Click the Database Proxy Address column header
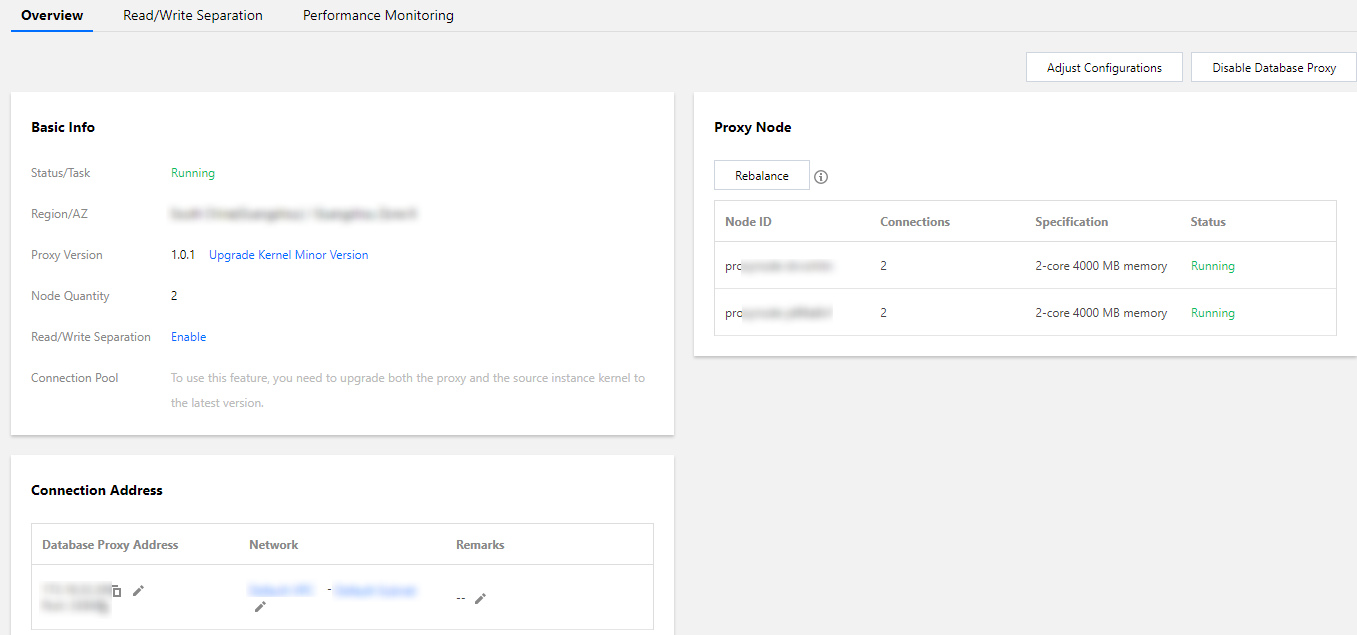The width and height of the screenshot is (1357, 635). [x=110, y=545]
